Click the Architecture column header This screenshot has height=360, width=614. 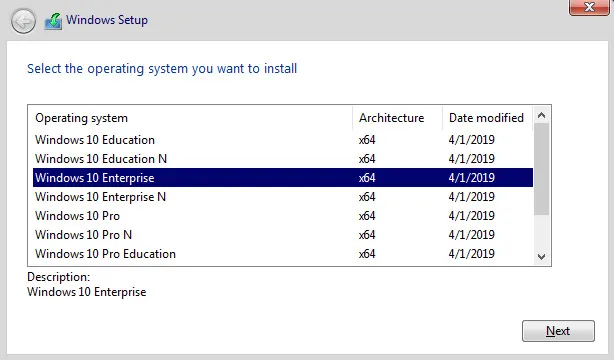397,118
